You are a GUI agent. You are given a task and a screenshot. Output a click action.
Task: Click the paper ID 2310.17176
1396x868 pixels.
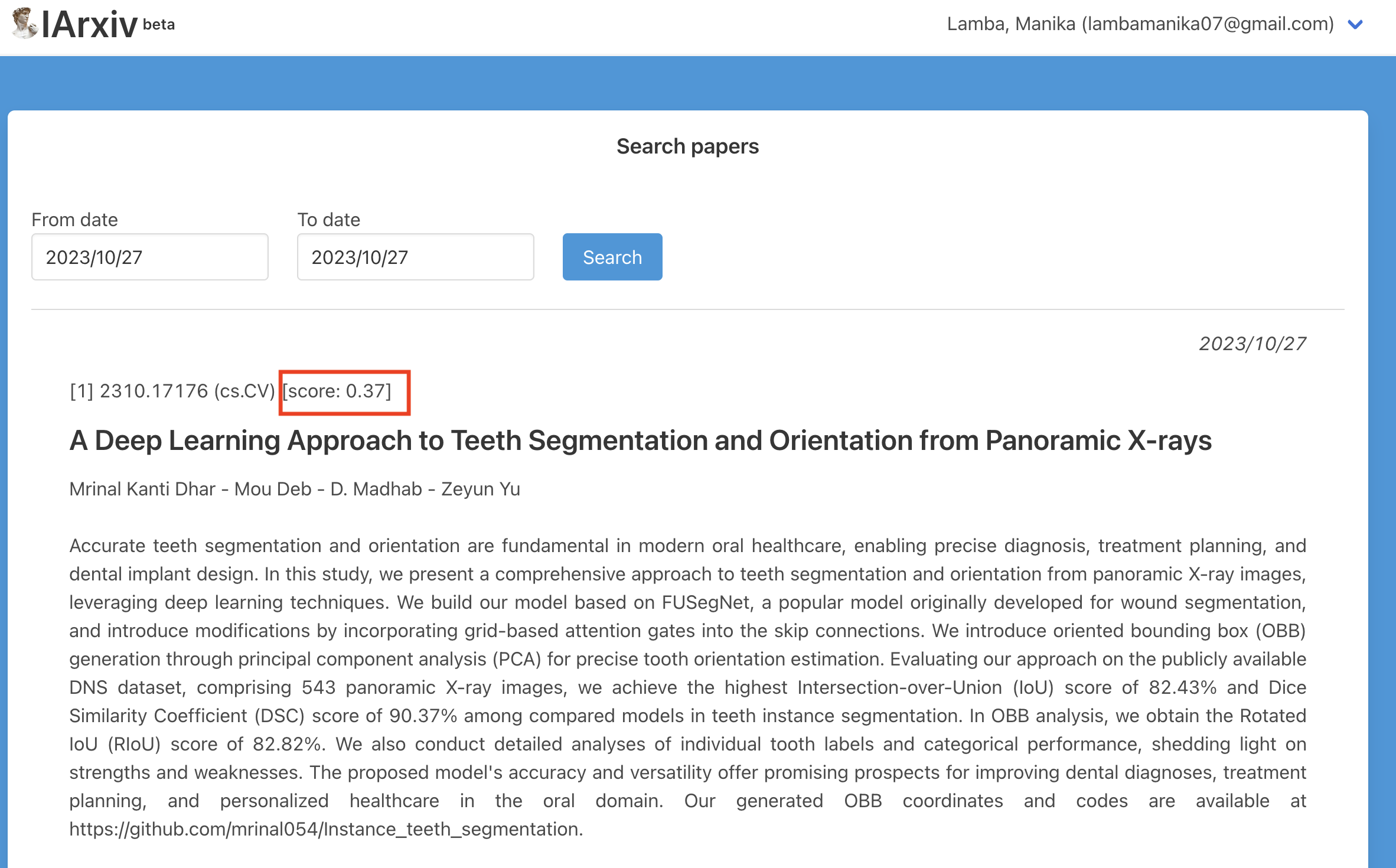(154, 391)
